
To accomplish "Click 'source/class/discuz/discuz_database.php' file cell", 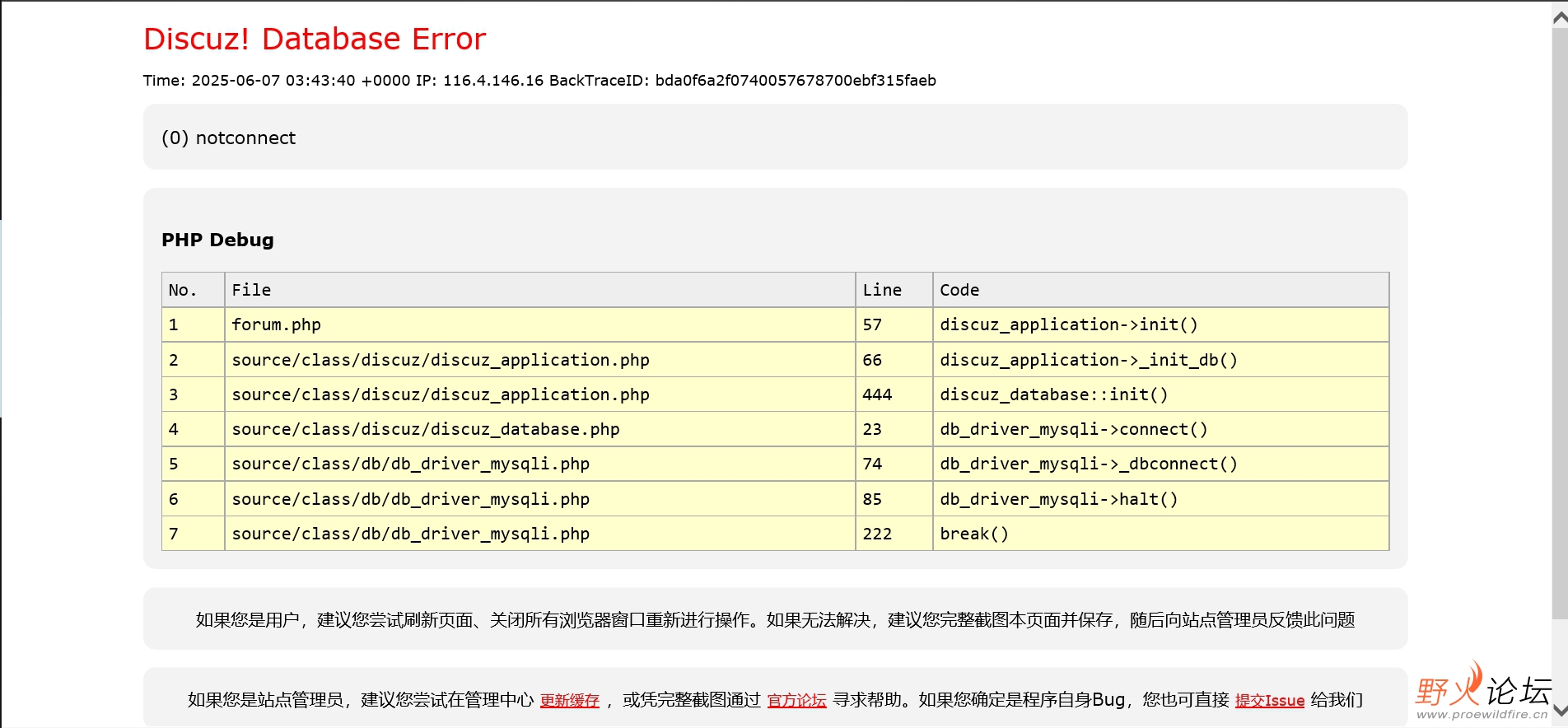I will tap(540, 429).
